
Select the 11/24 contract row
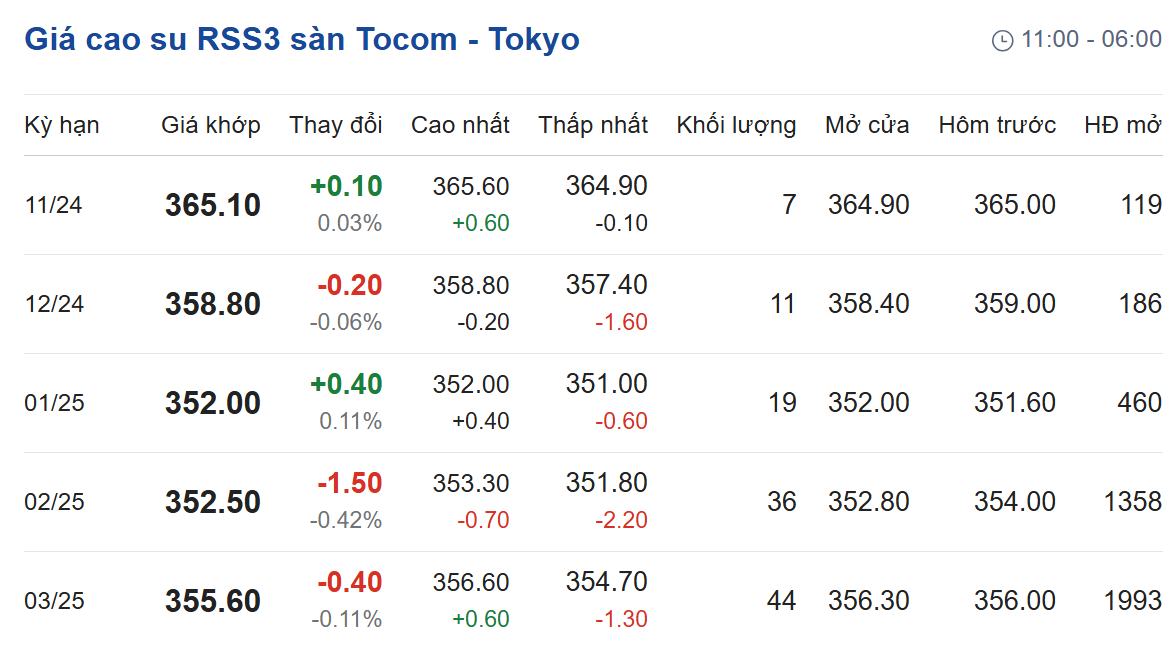click(593, 205)
